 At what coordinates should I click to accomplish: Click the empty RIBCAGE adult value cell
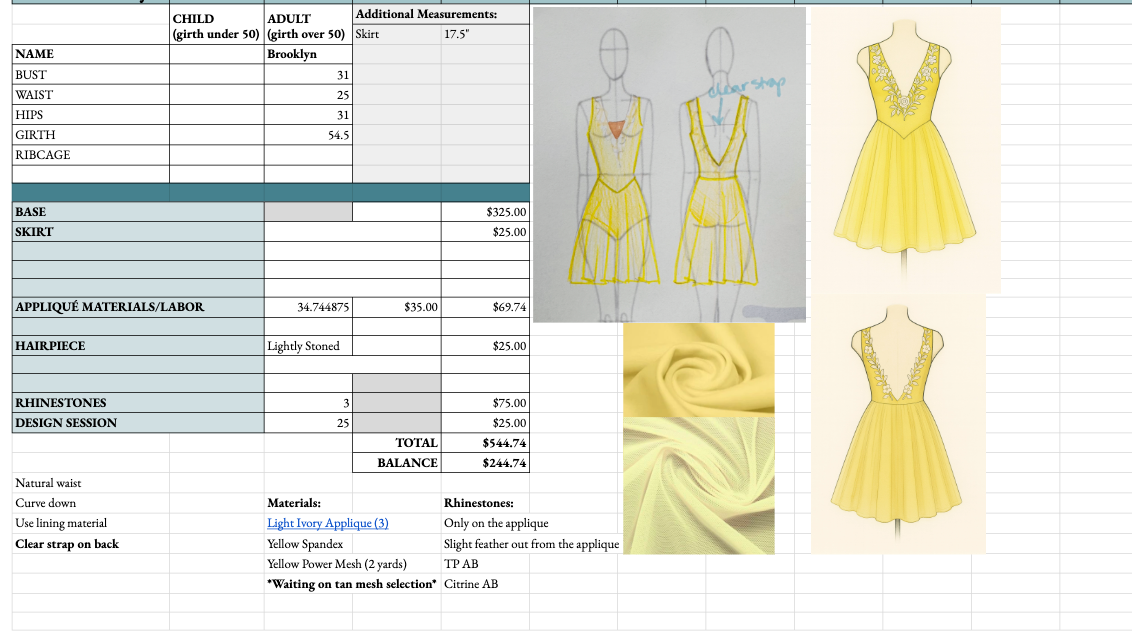(308, 155)
